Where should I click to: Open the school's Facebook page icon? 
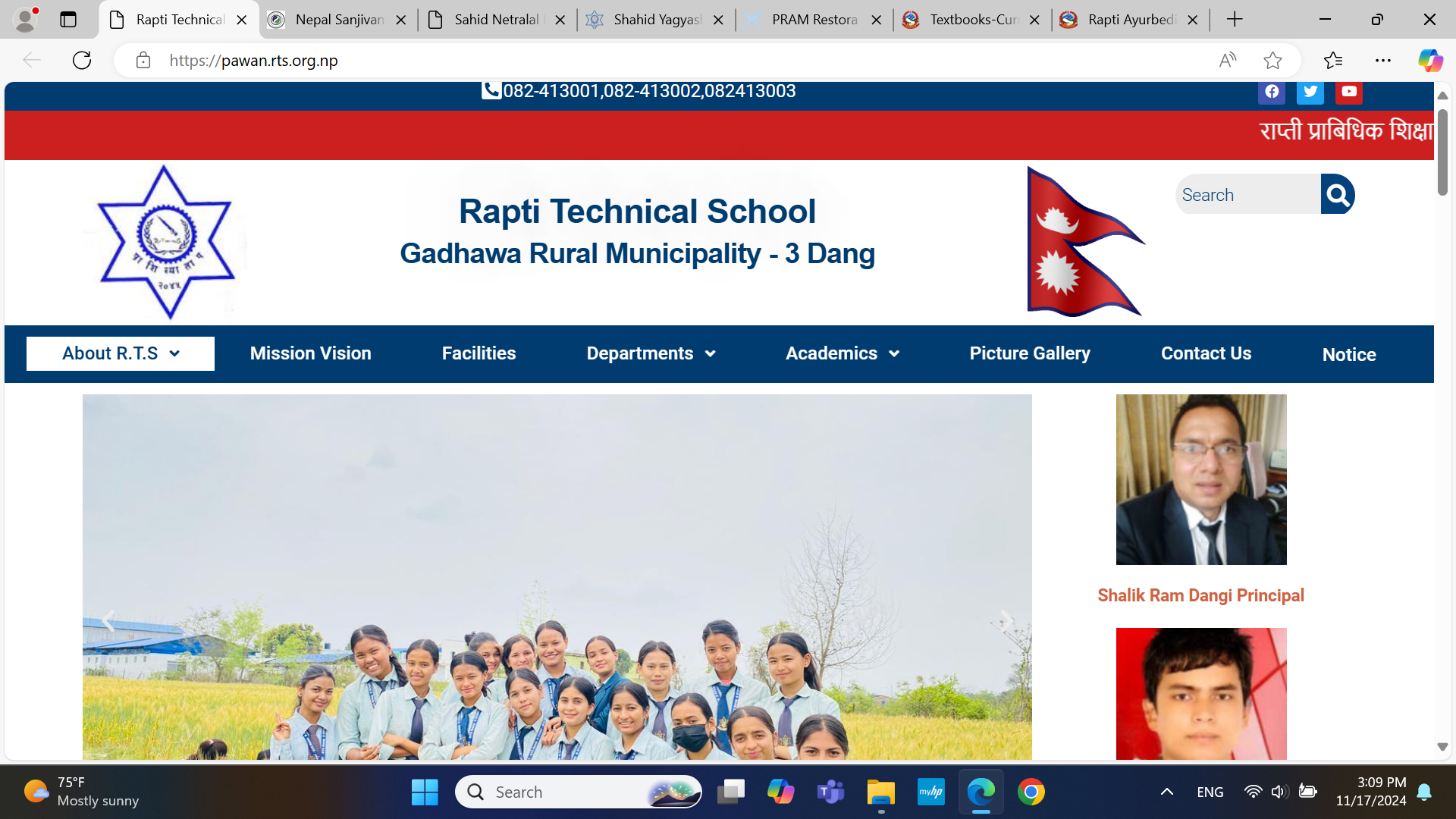point(1272,92)
